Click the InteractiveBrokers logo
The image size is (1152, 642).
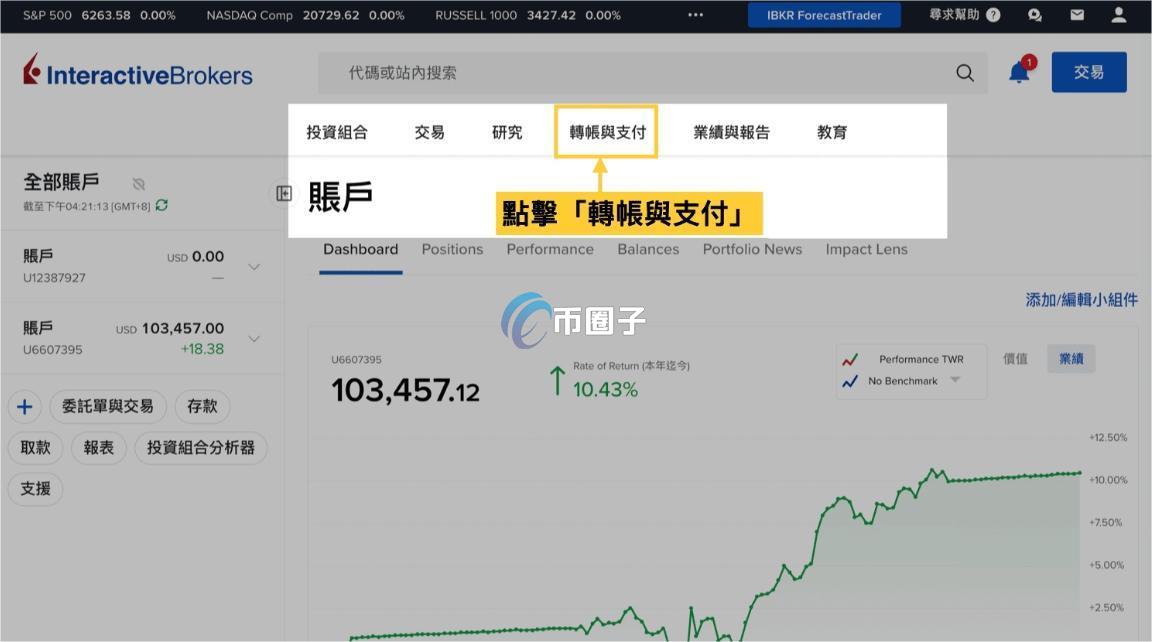pos(138,72)
